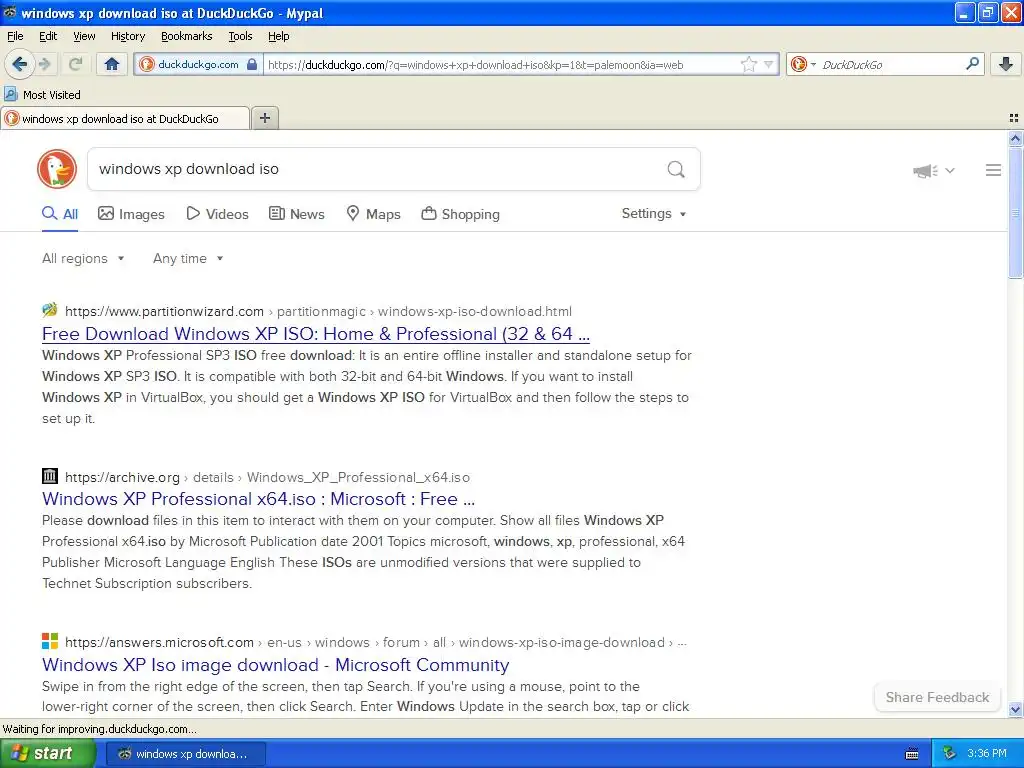The width and height of the screenshot is (1024, 768).
Task: Click the DuckDuckGo duck logo
Action: click(x=57, y=169)
